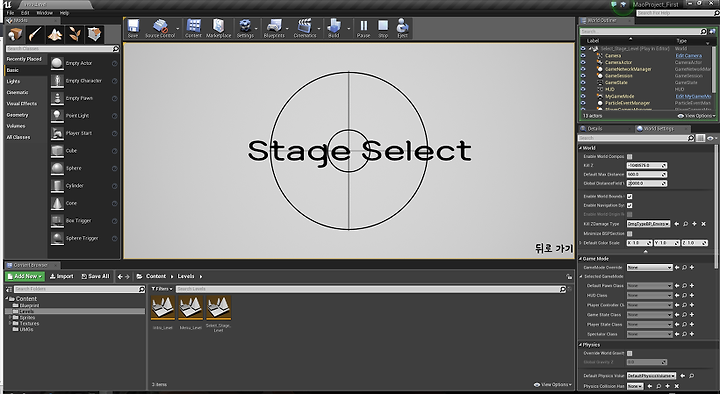Expand Default Color Scale property

coord(581,243)
